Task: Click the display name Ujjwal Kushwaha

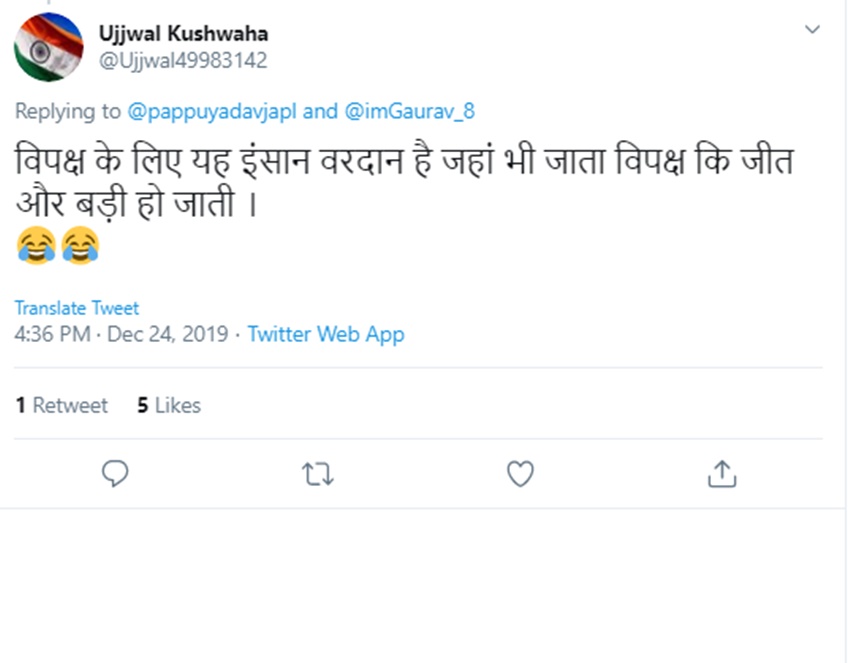Action: (183, 33)
